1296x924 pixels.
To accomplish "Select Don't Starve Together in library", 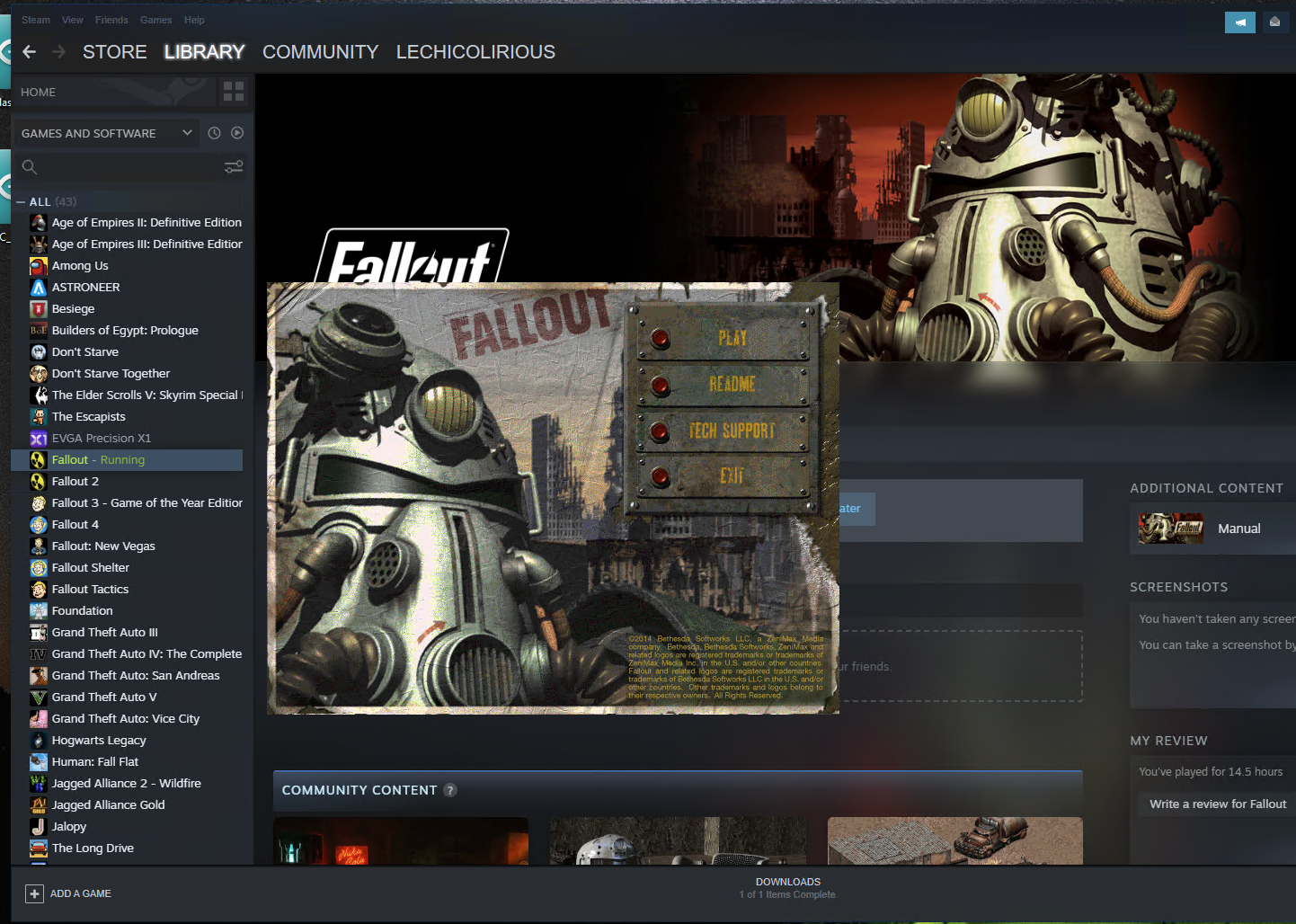I will click(127, 374).
